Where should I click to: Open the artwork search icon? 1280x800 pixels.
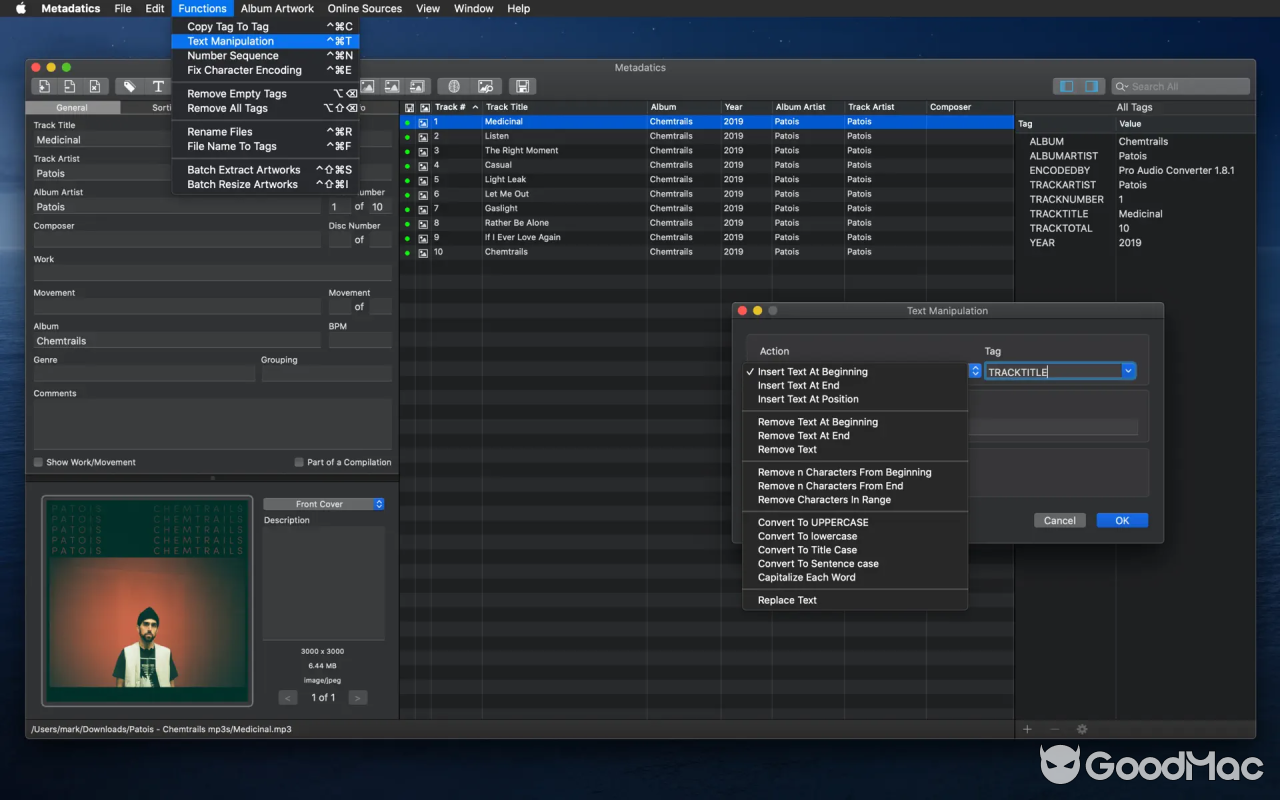point(484,86)
